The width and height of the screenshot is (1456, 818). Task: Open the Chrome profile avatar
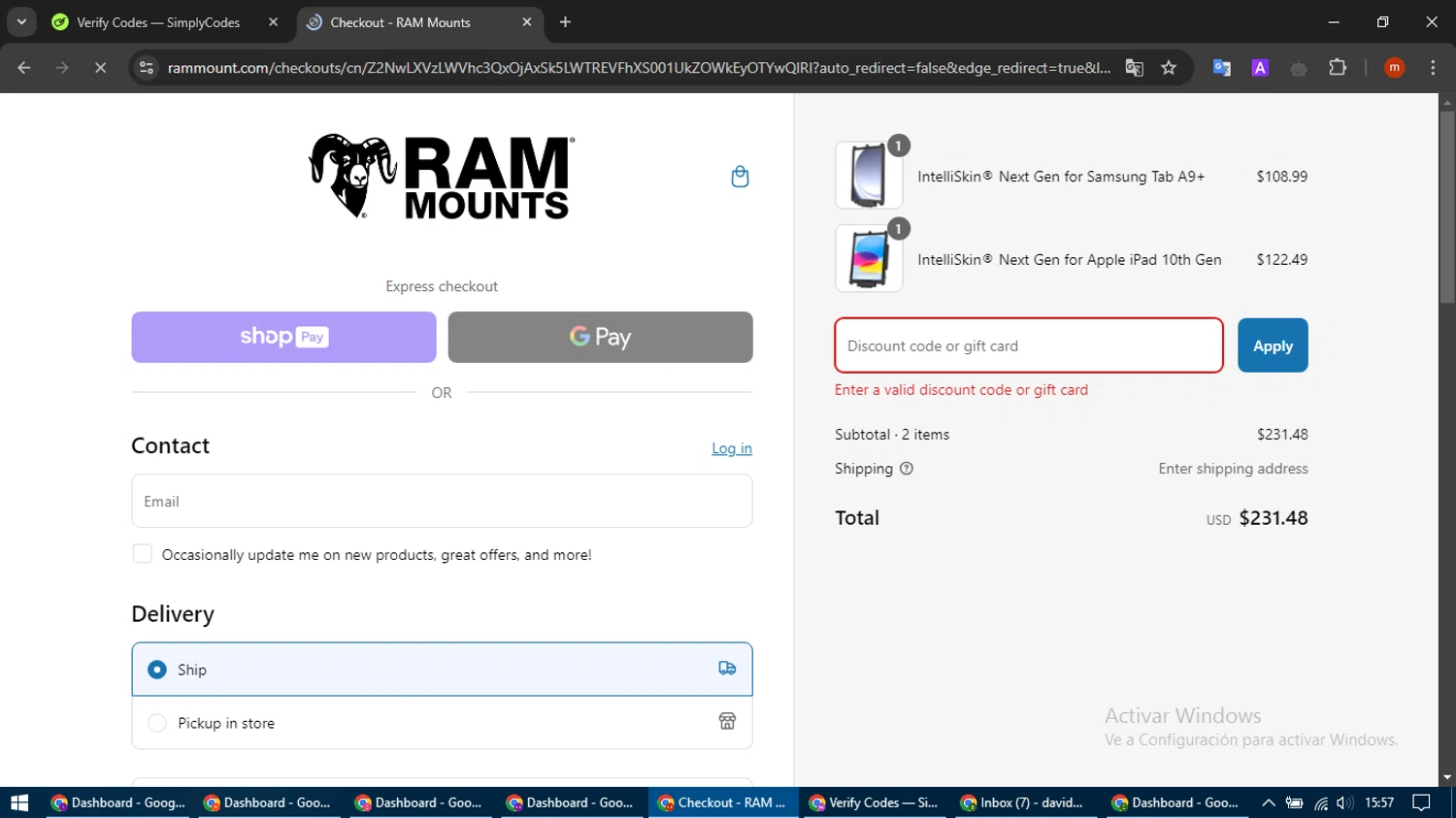(1395, 68)
